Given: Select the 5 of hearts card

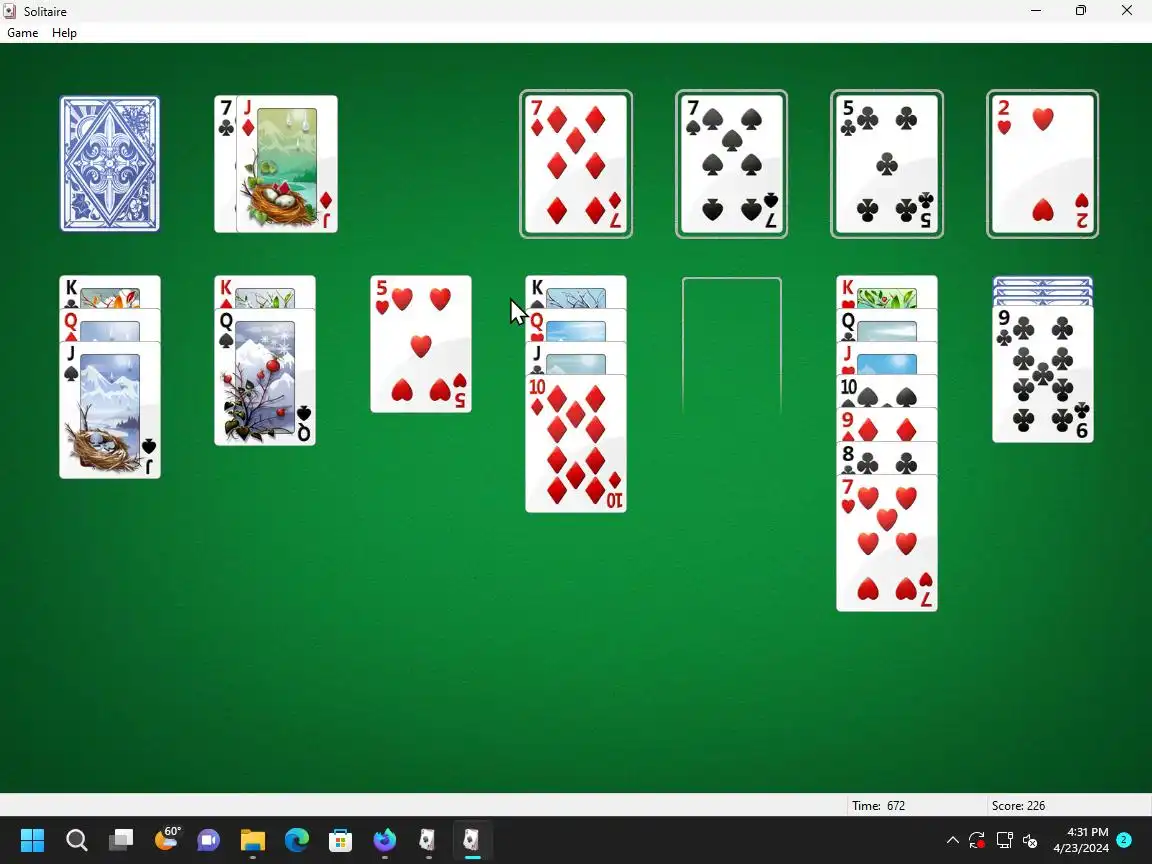Looking at the screenshot, I should (x=421, y=344).
